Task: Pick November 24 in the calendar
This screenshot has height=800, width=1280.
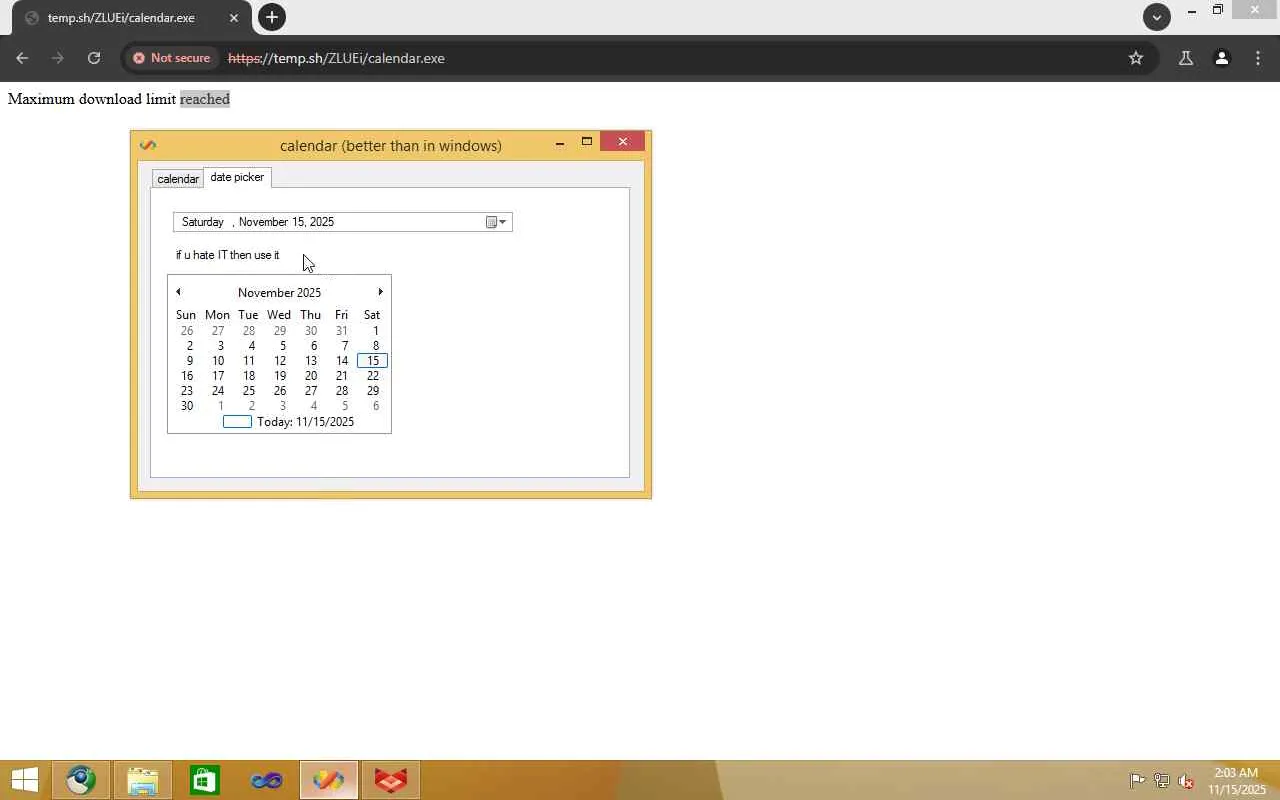Action: (x=218, y=391)
